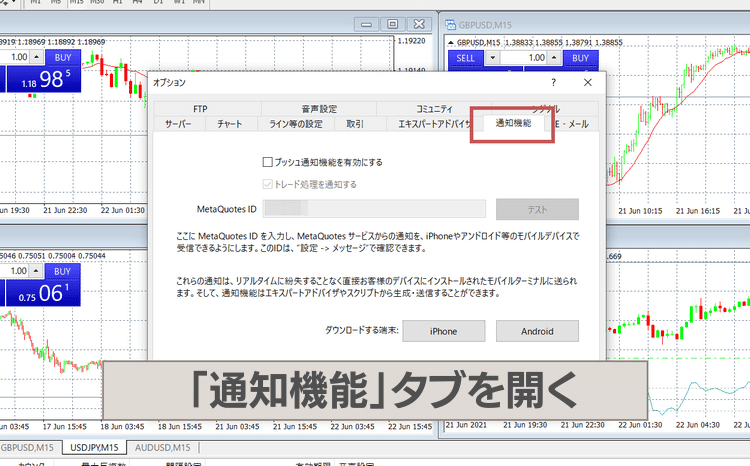
Task: Click the 0.75 06 buy price tile
Action: [x=44, y=293]
